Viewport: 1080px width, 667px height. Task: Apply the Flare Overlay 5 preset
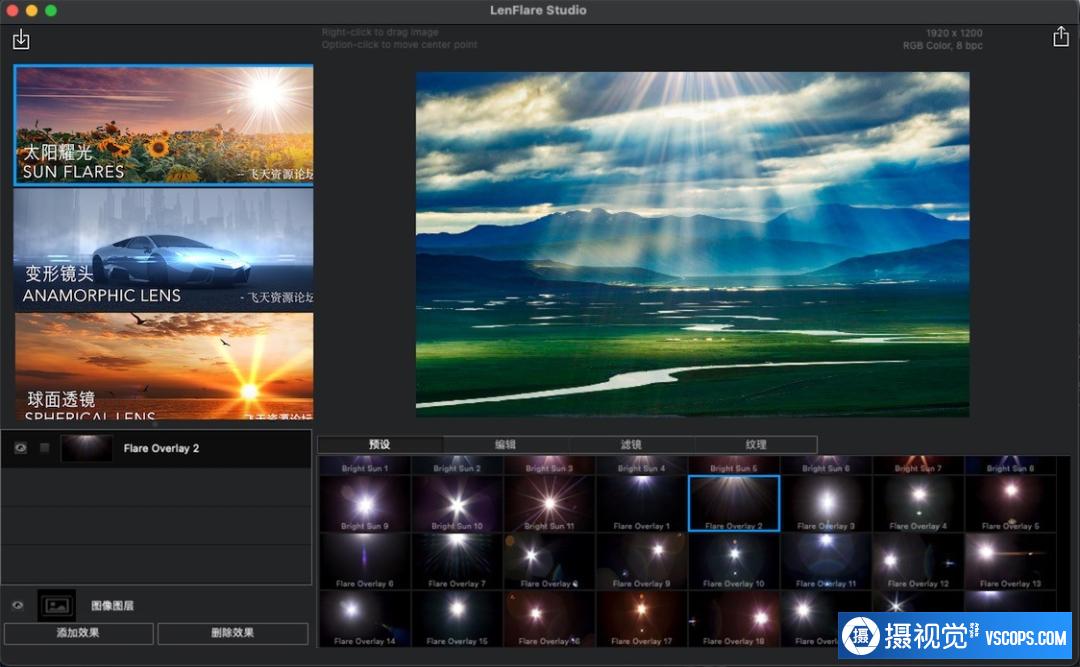click(1010, 504)
